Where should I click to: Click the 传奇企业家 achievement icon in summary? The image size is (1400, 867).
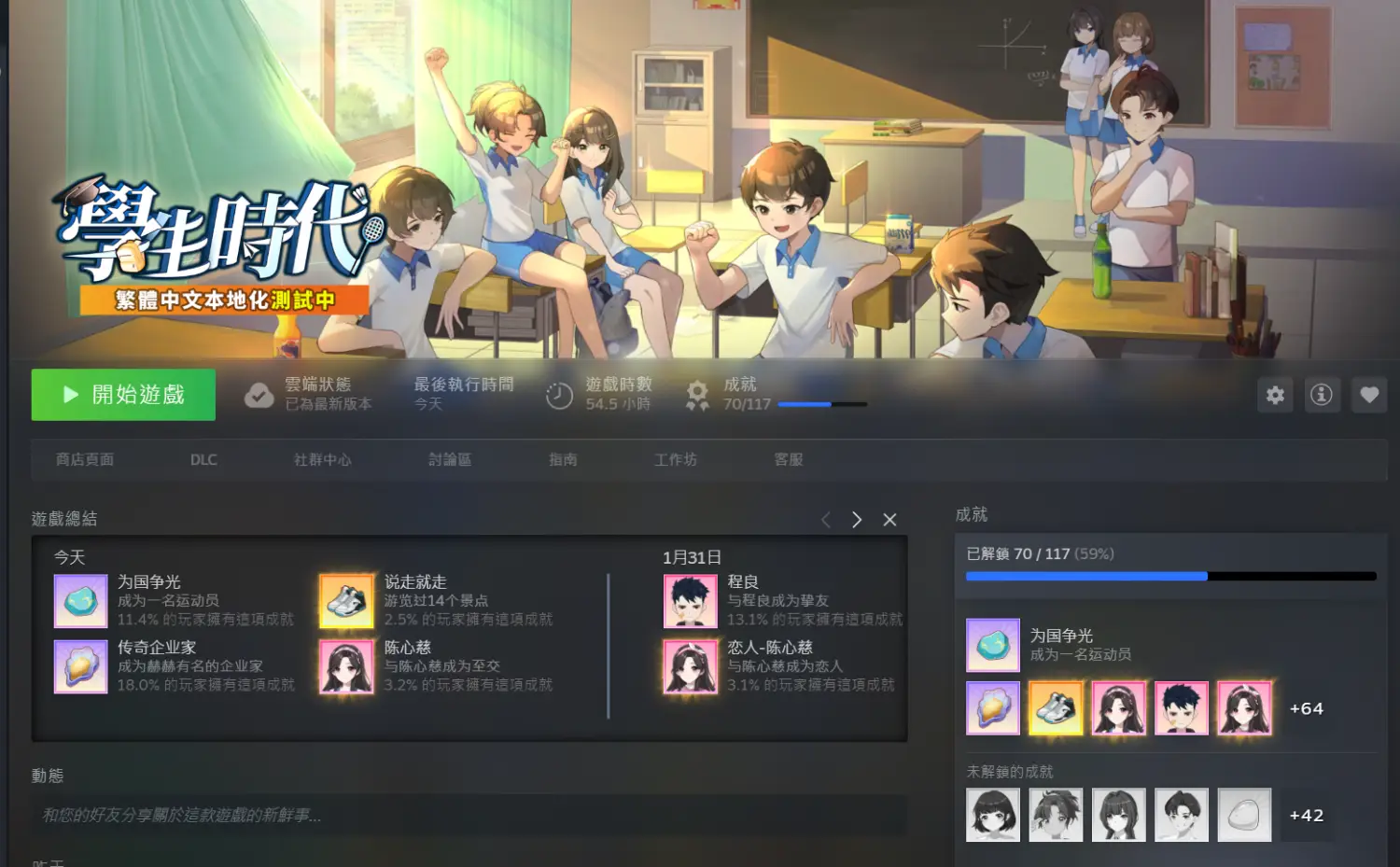[x=81, y=666]
